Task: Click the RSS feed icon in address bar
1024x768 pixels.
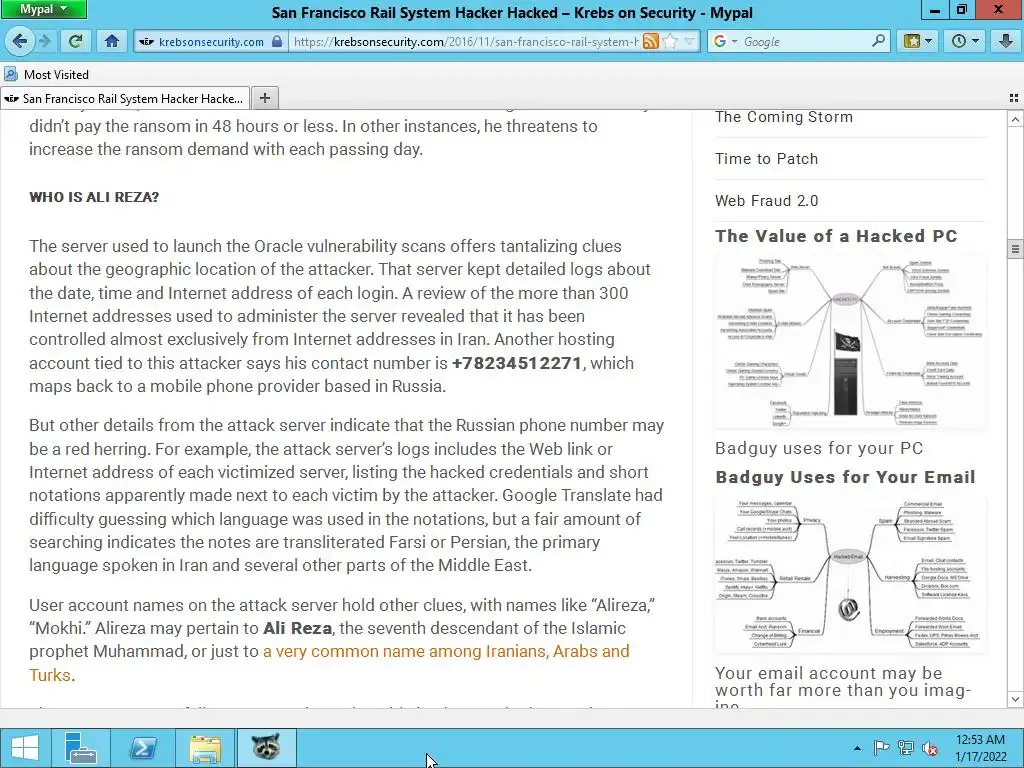Action: pos(650,41)
